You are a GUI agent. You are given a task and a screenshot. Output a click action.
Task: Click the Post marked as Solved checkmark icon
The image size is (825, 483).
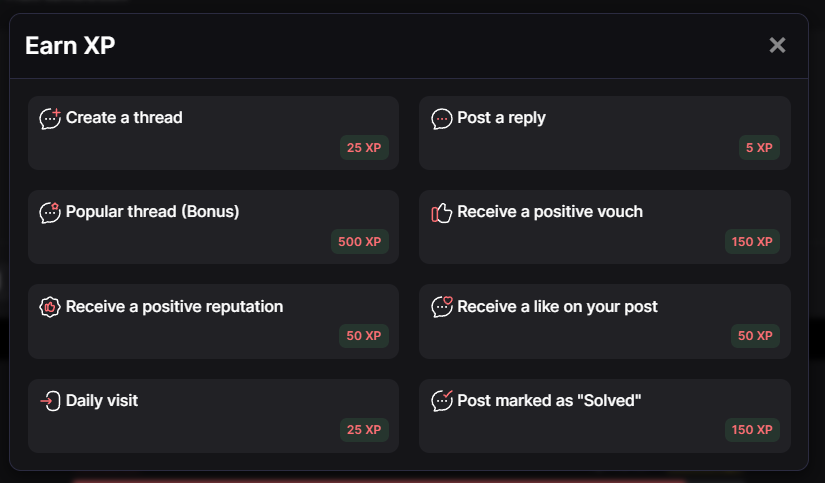441,400
